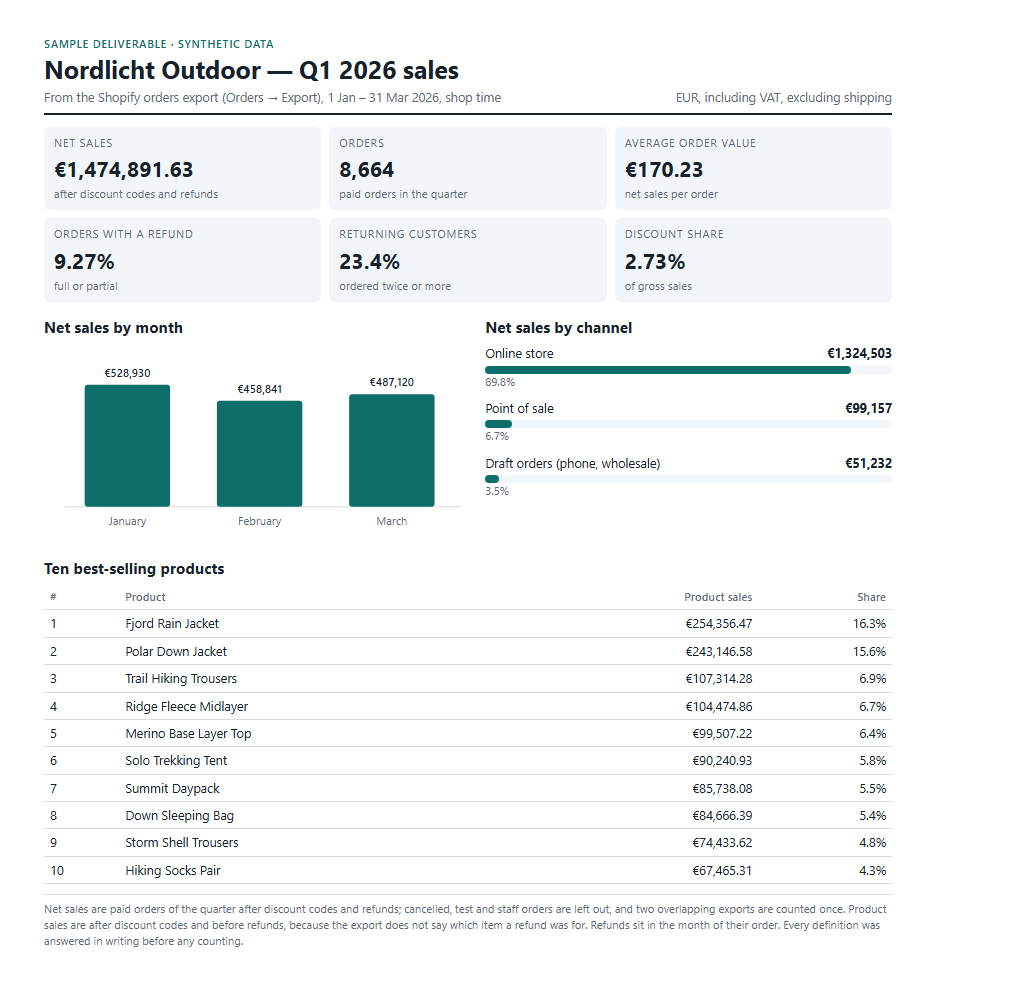Click the March bar in the chart

pyautogui.click(x=392, y=450)
